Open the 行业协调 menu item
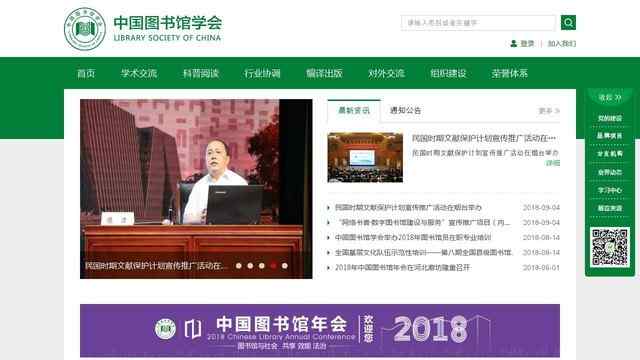Viewport: 640px width, 360px height. tap(262, 73)
